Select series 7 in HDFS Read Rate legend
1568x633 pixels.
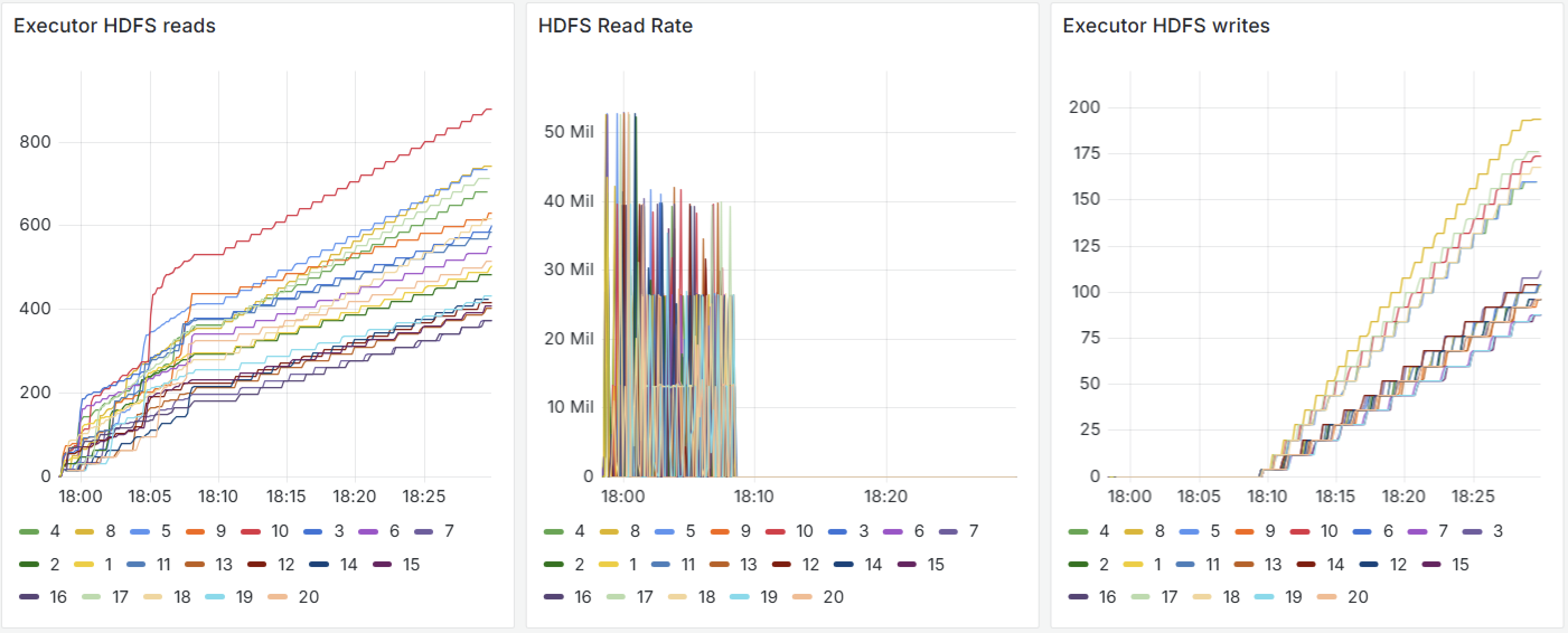(973, 531)
